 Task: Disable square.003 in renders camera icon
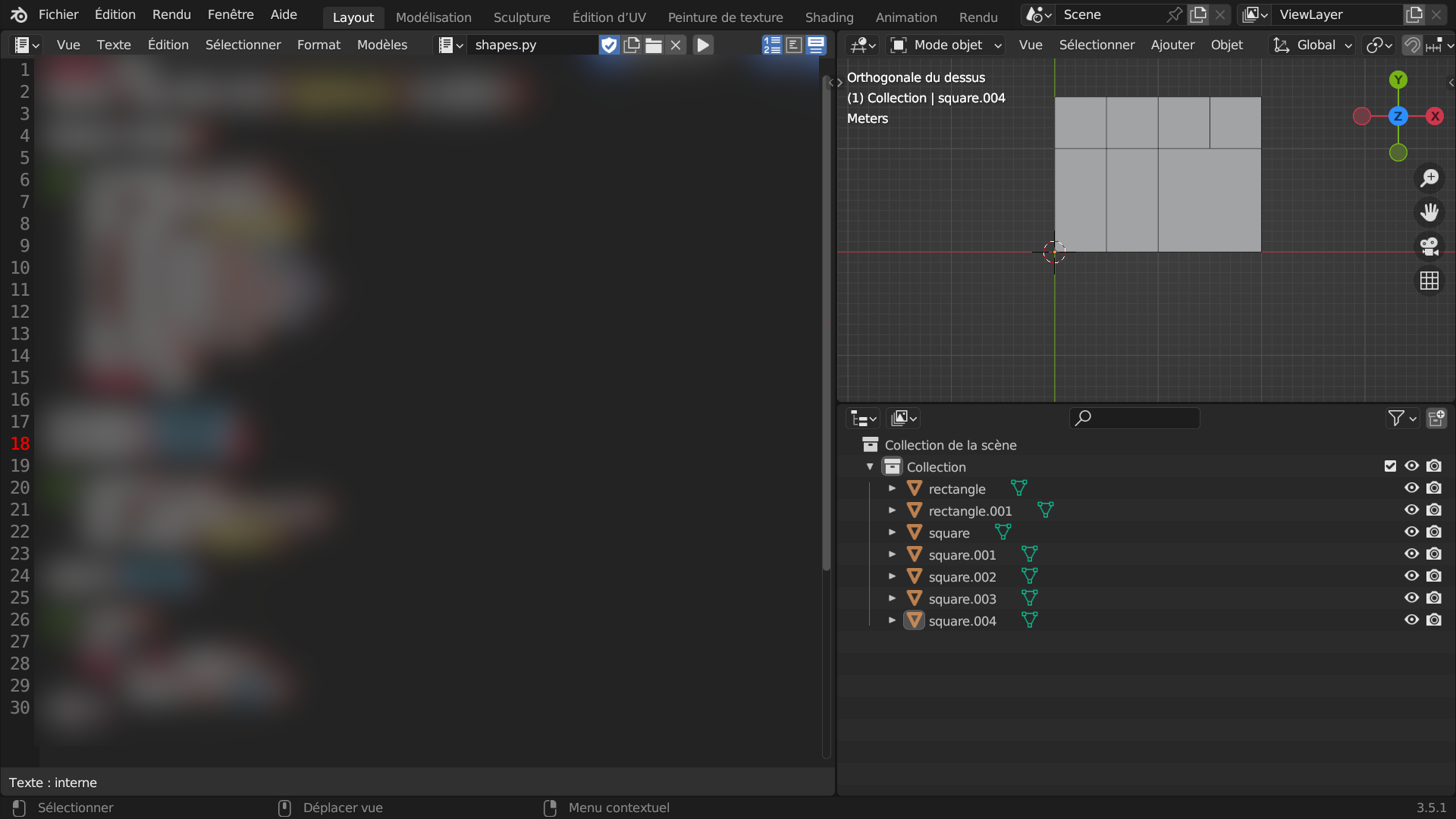(x=1433, y=598)
